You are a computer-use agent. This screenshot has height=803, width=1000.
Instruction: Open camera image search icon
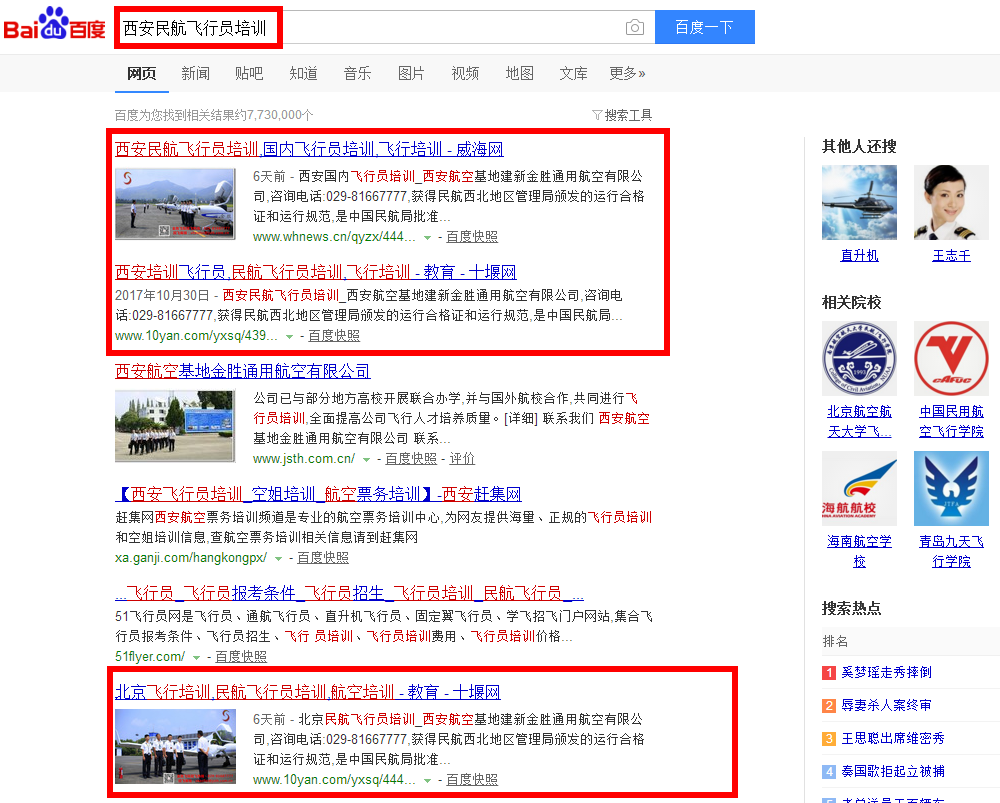(635, 27)
